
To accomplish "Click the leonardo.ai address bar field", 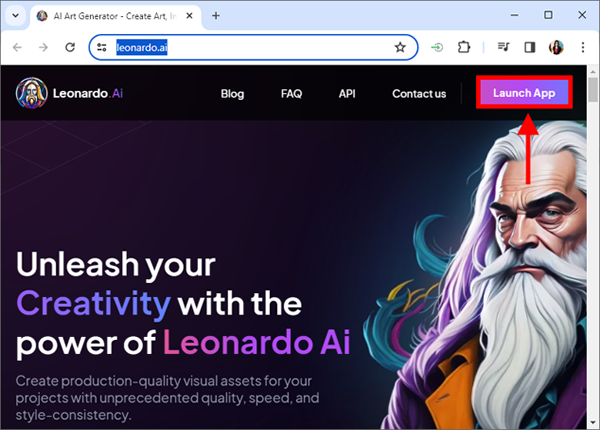I will pos(253,47).
